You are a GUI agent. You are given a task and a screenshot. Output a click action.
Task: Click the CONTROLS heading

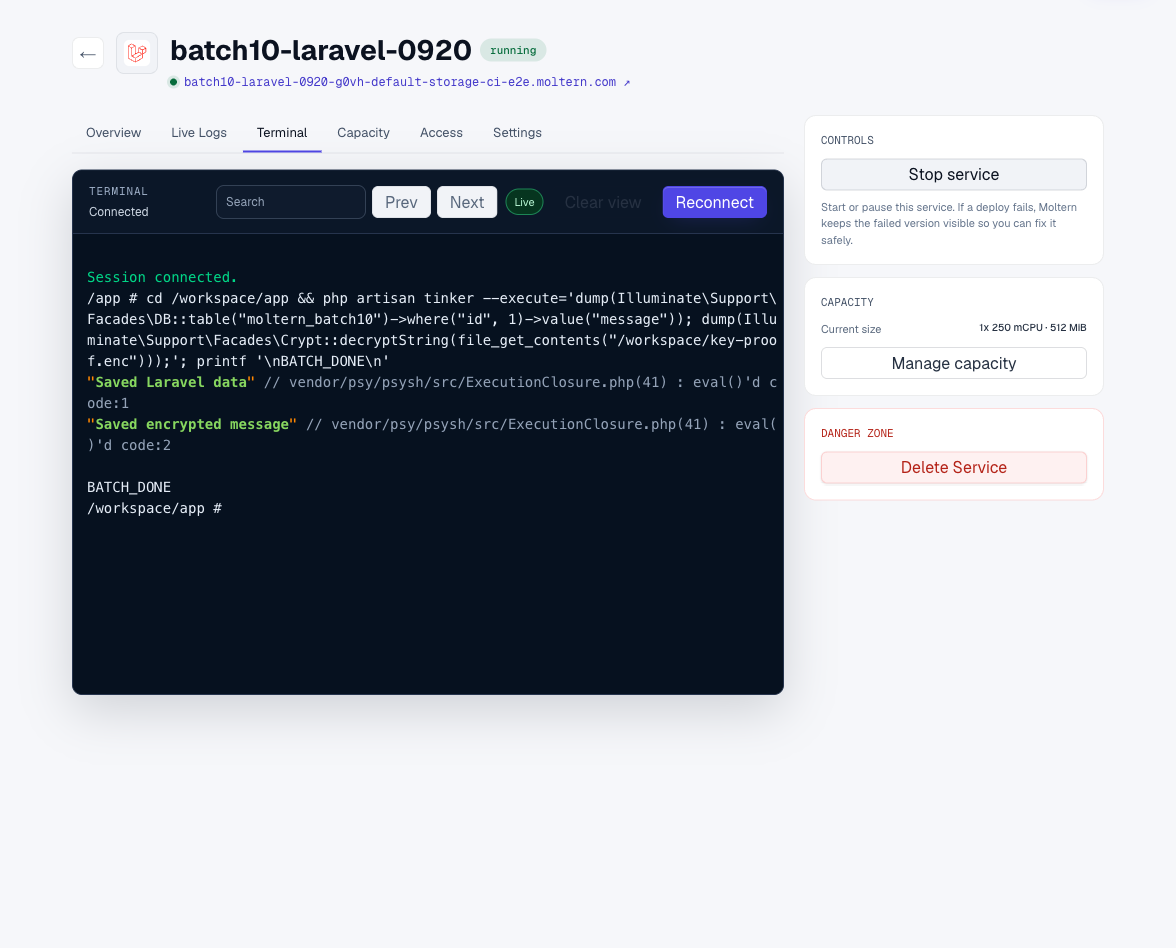point(847,140)
